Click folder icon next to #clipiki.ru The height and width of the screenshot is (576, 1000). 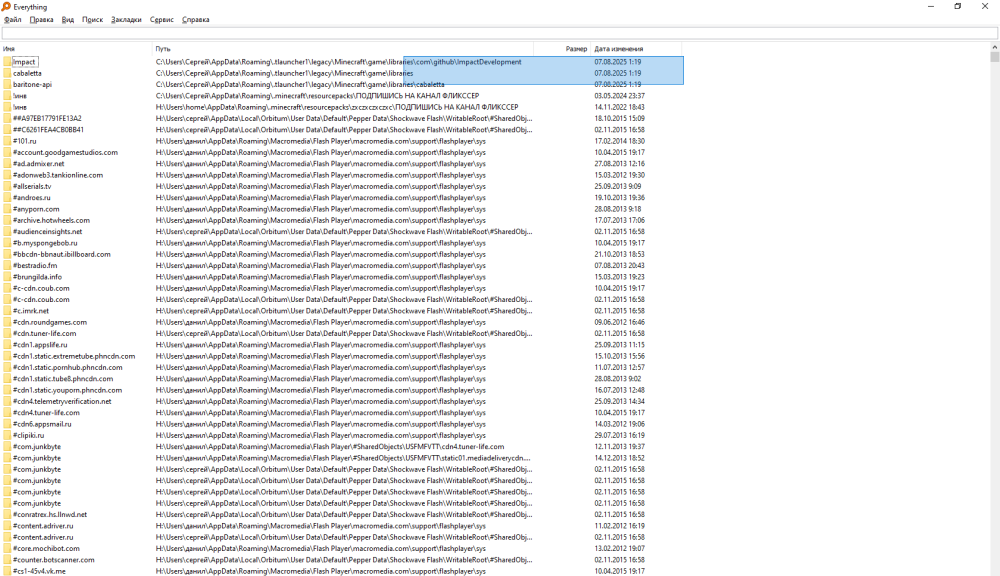tap(7, 436)
